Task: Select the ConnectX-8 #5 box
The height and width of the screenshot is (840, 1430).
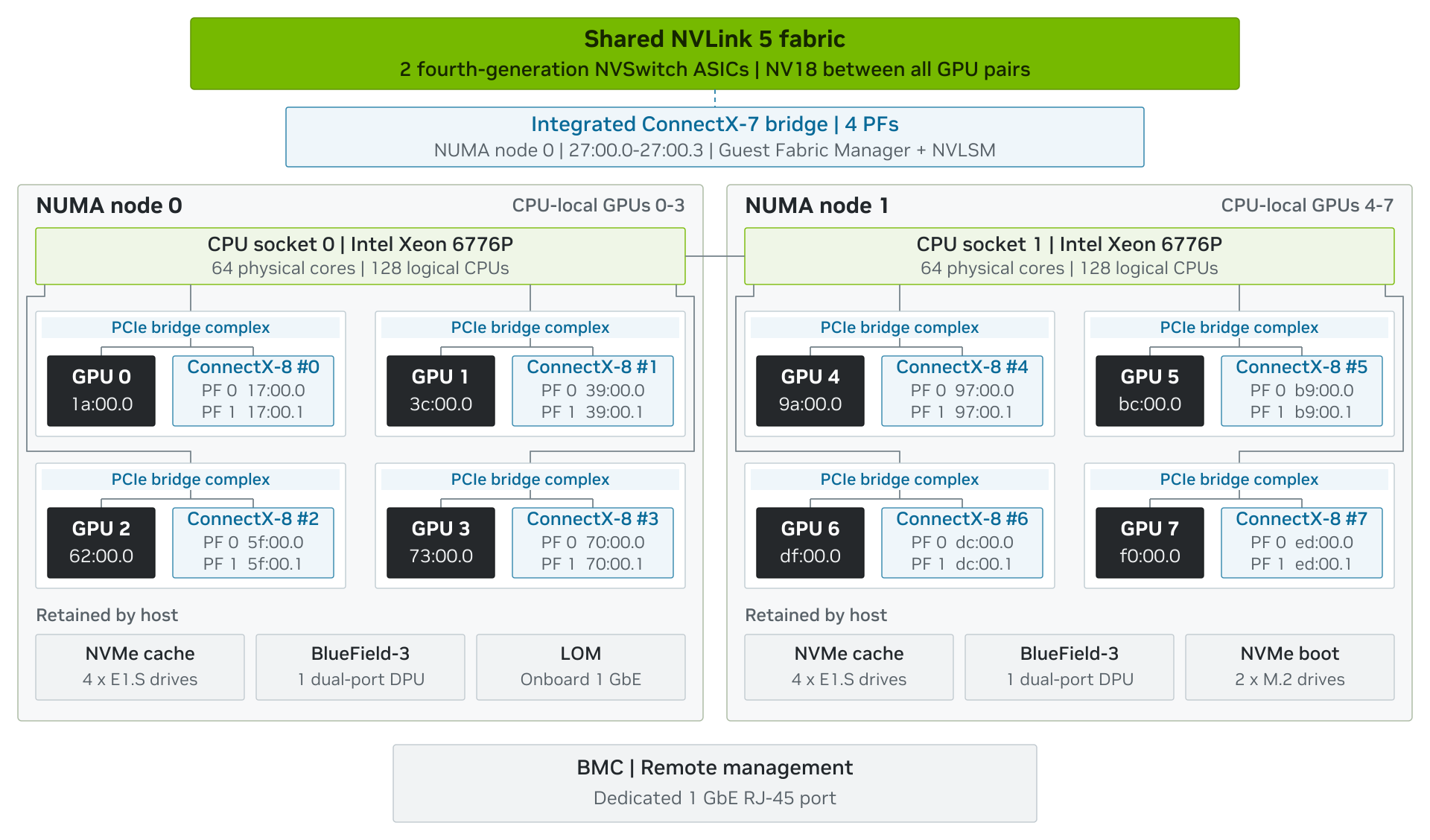Action: tap(1302, 391)
